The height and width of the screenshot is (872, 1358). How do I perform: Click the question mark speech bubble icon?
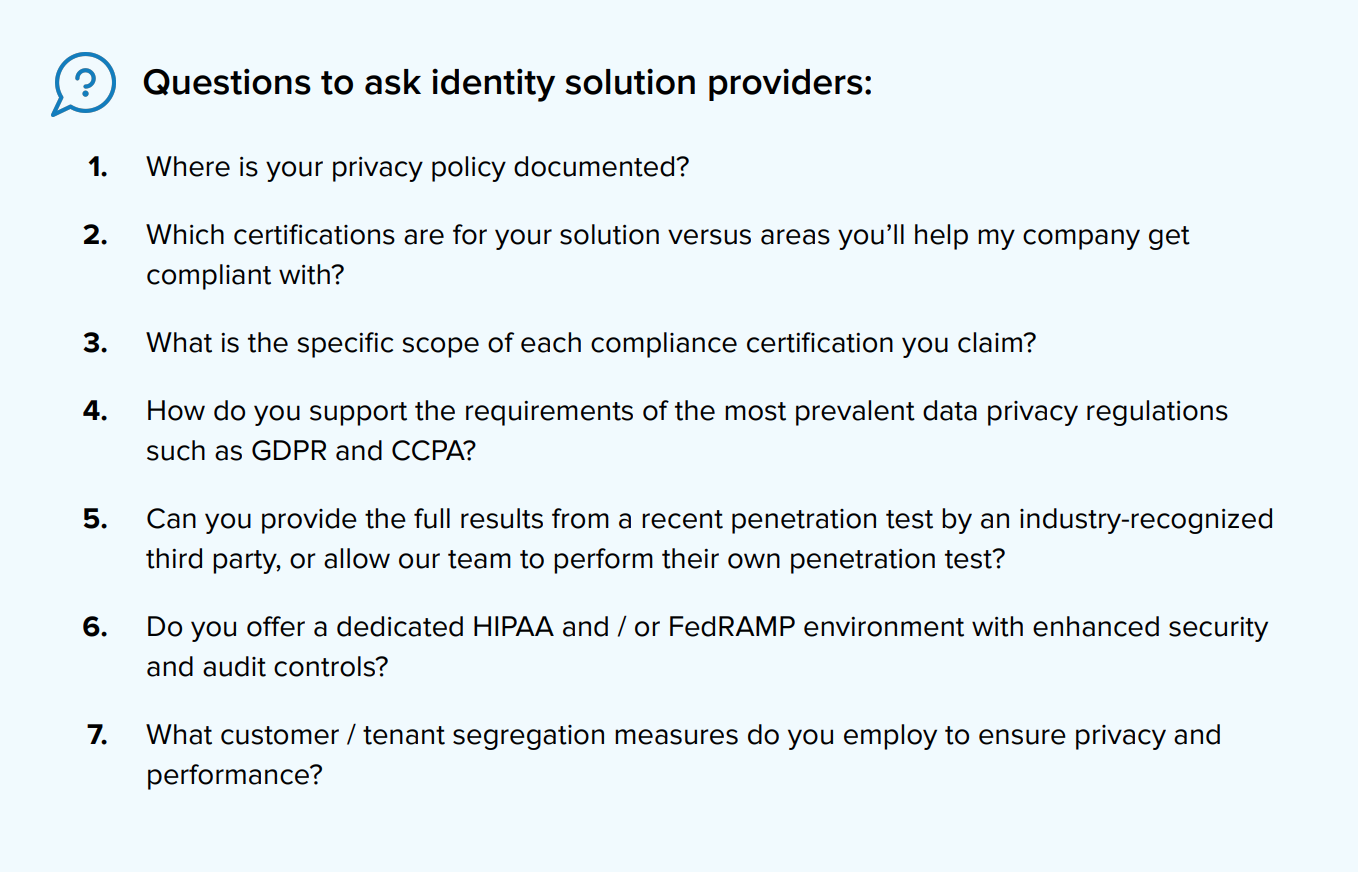point(82,83)
